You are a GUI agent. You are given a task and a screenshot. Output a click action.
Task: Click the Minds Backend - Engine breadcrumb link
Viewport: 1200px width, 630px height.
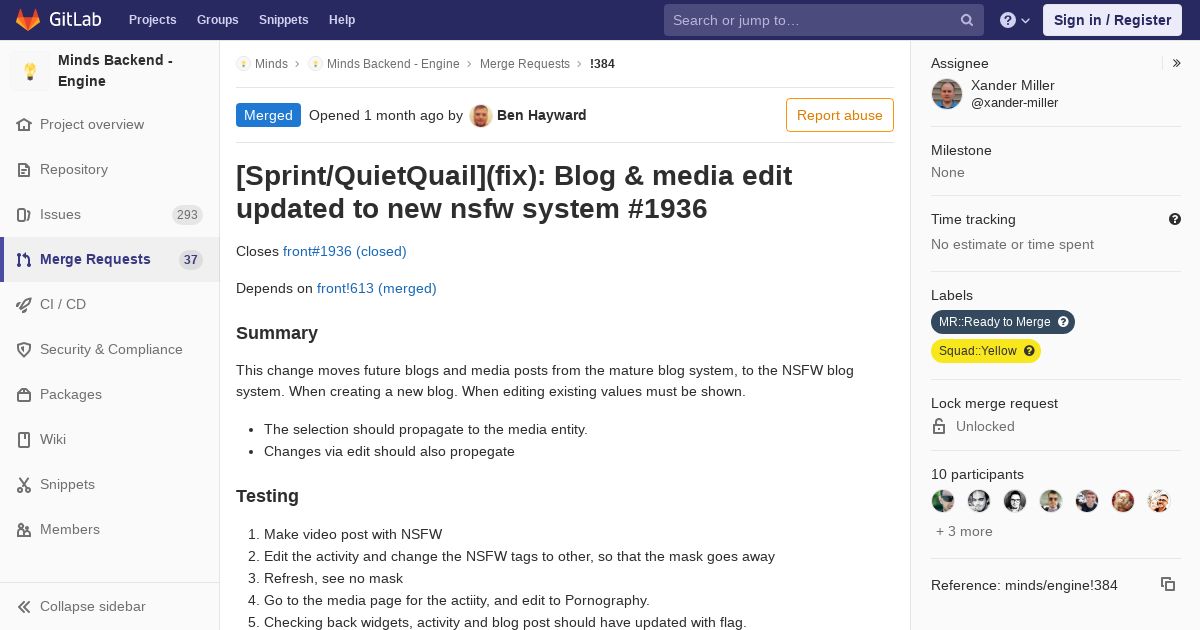393,63
